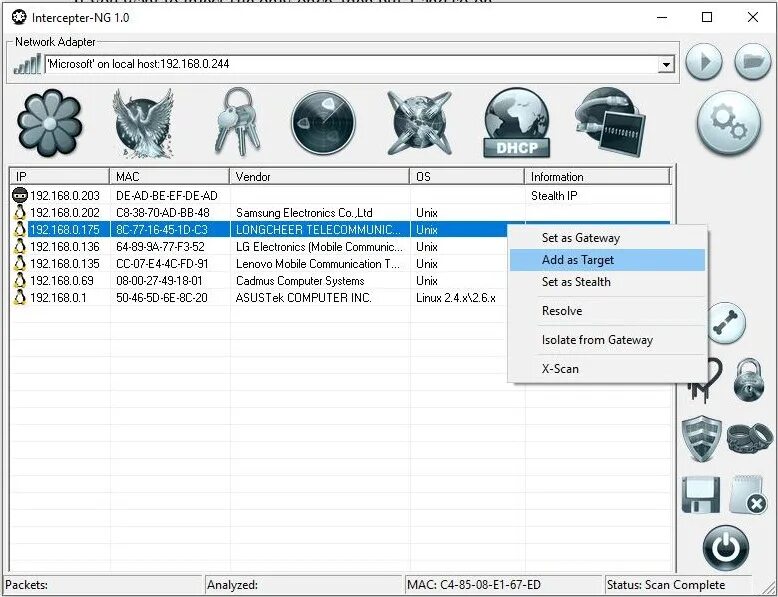
Task: Choose Add as Target from context menu
Action: pyautogui.click(x=607, y=260)
